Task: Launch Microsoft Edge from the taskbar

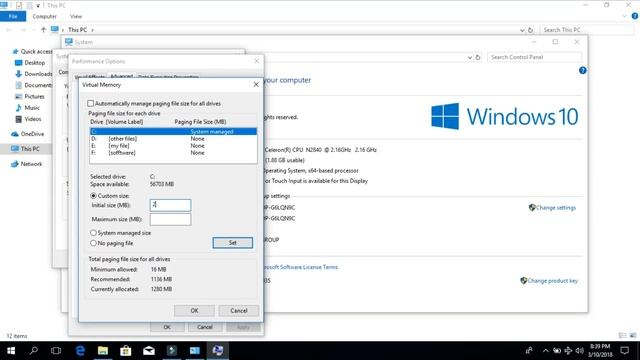Action: [80, 351]
